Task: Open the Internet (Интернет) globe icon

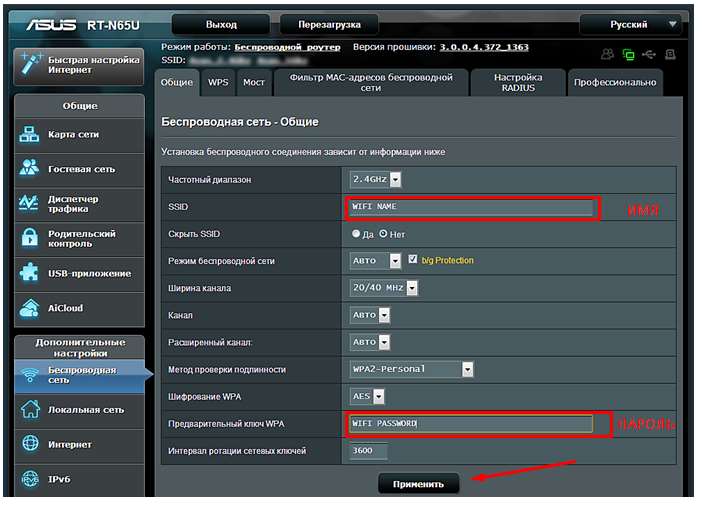Action: click(30, 444)
